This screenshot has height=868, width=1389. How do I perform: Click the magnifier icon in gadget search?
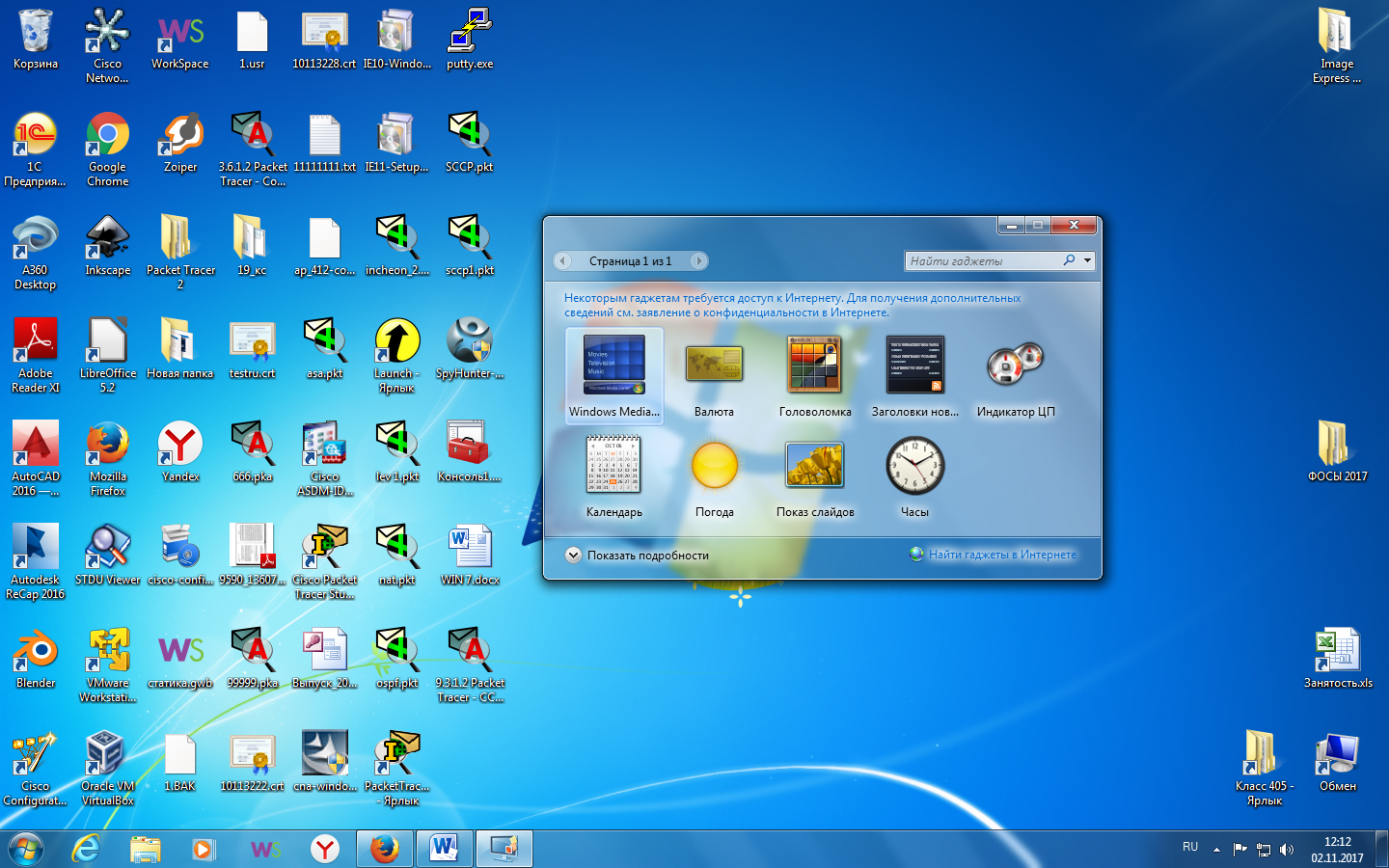tap(1069, 260)
